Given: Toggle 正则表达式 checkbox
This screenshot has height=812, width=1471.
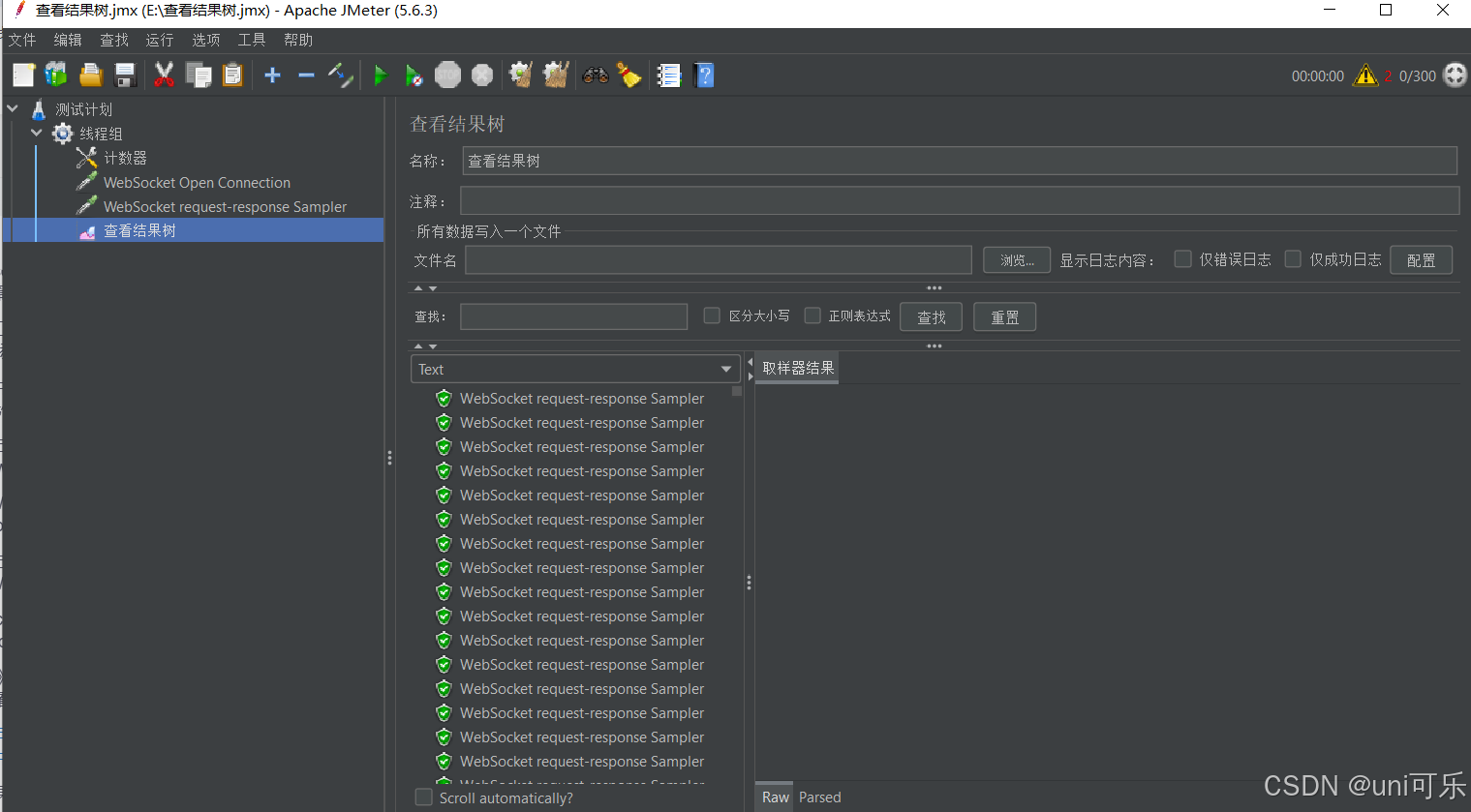Looking at the screenshot, I should click(x=812, y=316).
